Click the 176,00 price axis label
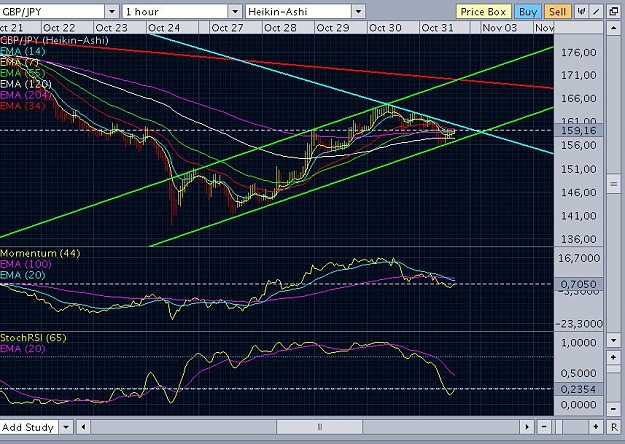Screen dimensions: 625x444 tap(579, 53)
